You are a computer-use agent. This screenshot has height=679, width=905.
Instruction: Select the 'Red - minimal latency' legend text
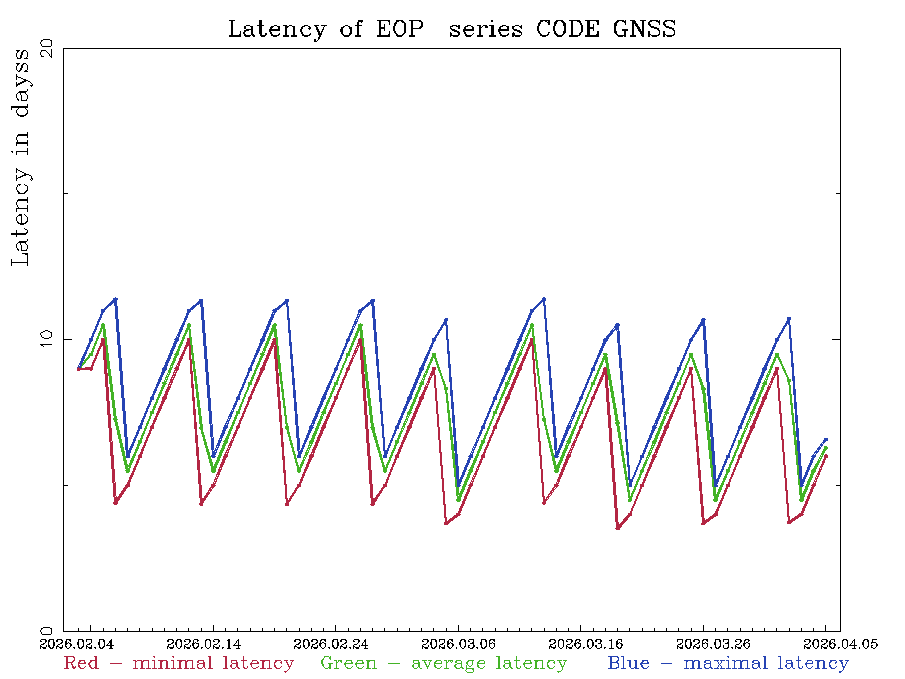click(179, 663)
